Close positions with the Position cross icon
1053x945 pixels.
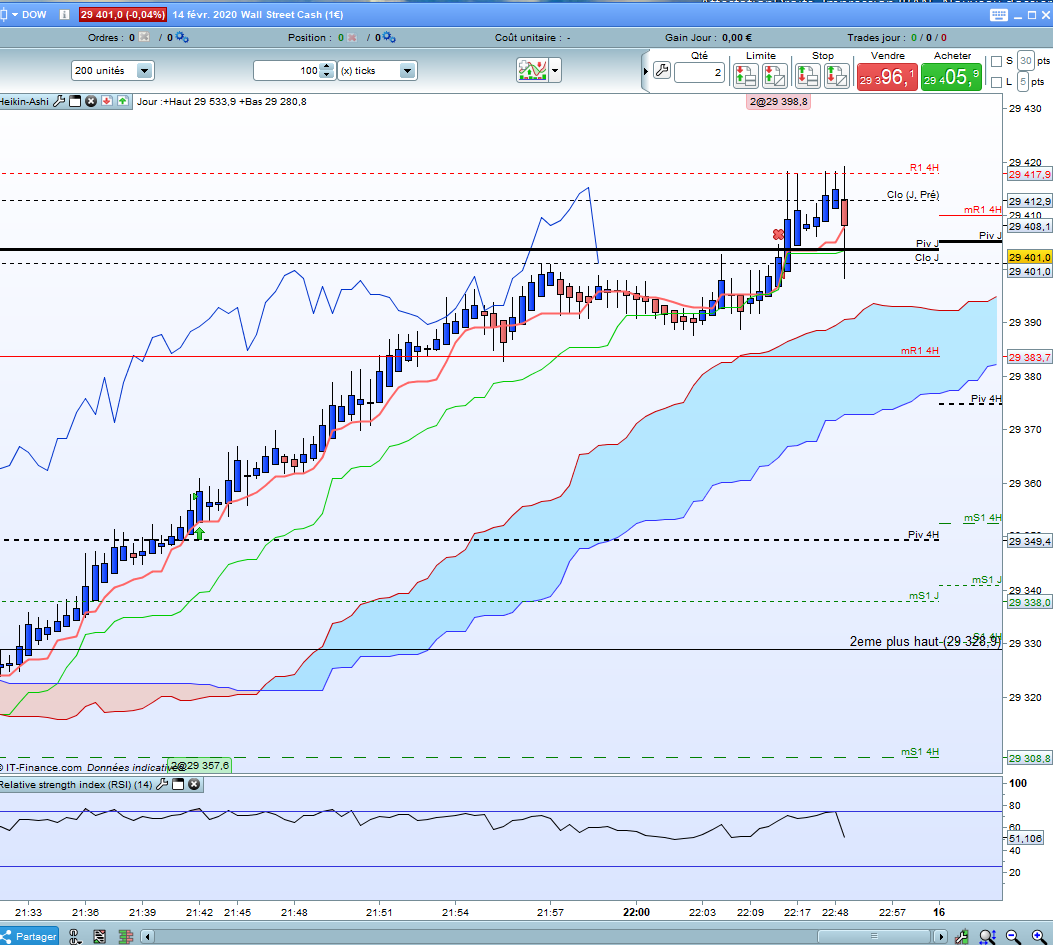click(352, 38)
